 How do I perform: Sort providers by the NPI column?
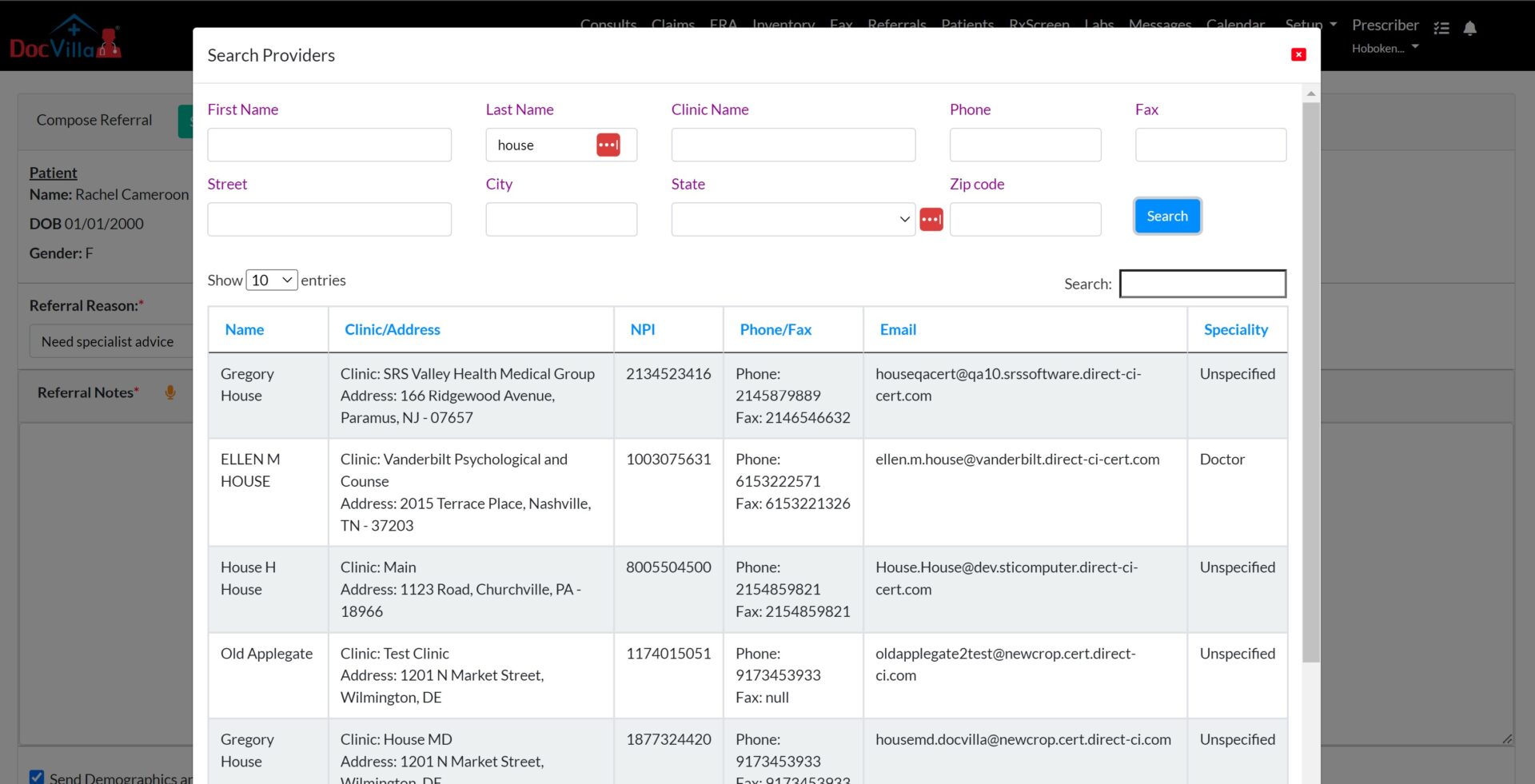[x=643, y=329]
